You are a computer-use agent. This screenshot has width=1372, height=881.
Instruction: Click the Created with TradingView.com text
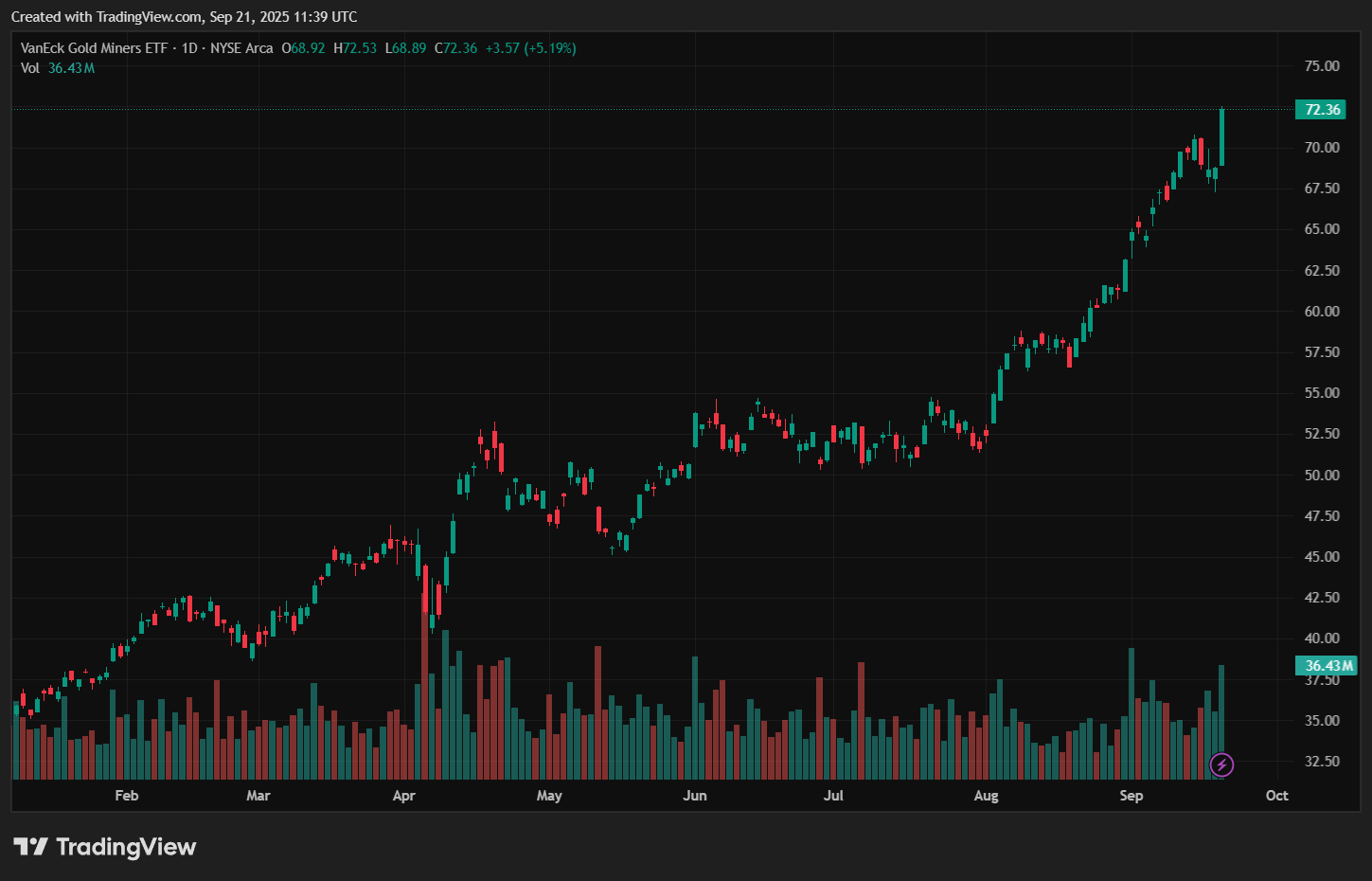(184, 16)
